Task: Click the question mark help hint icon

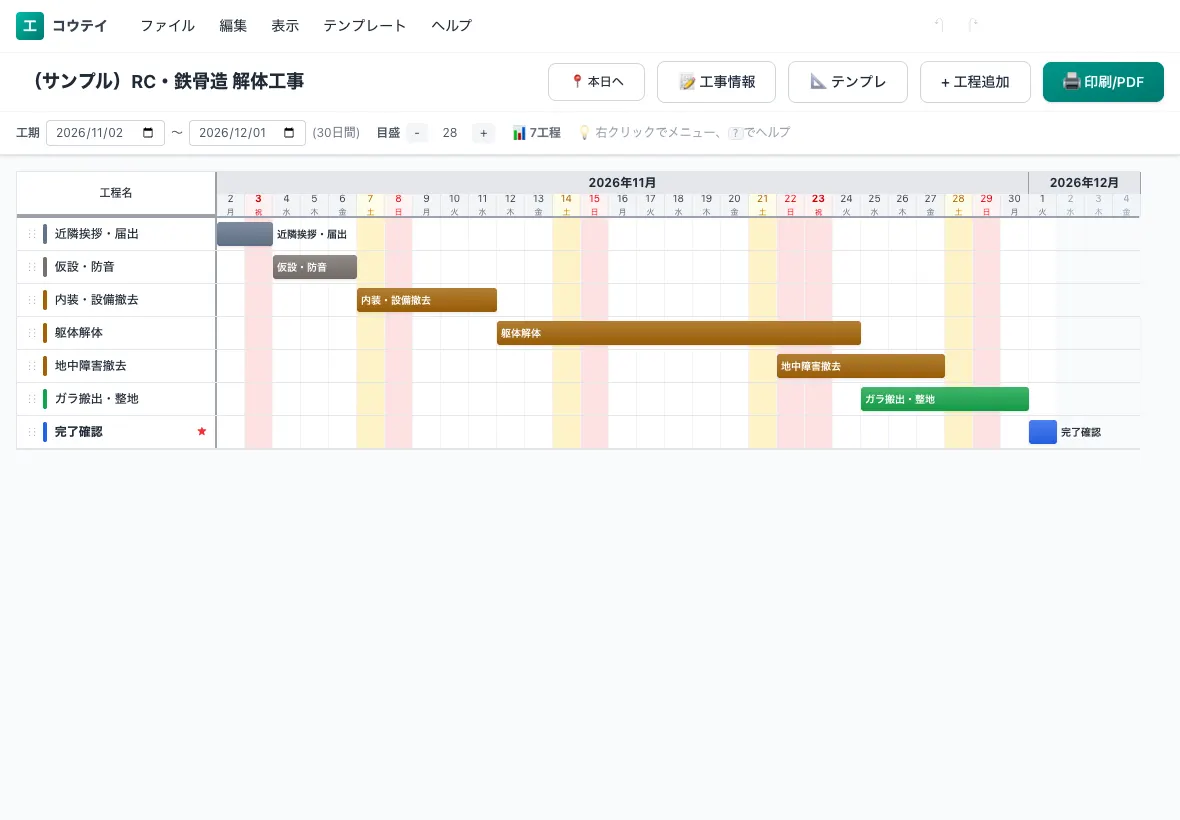Action: 735,133
